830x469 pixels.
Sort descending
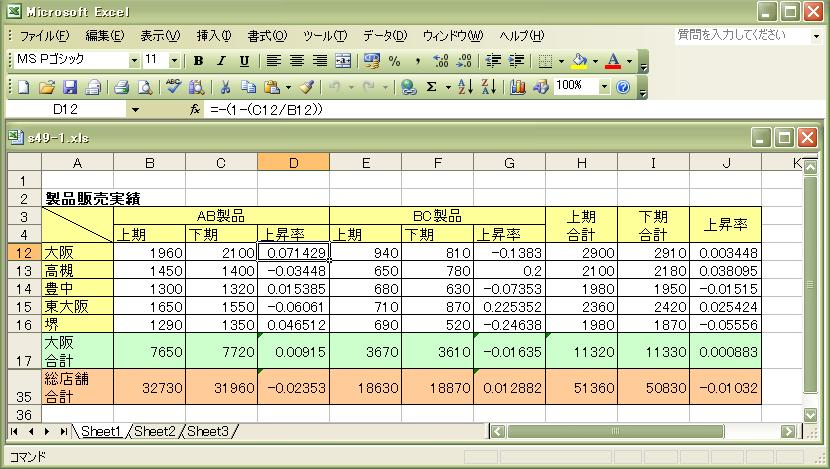pyautogui.click(x=489, y=87)
